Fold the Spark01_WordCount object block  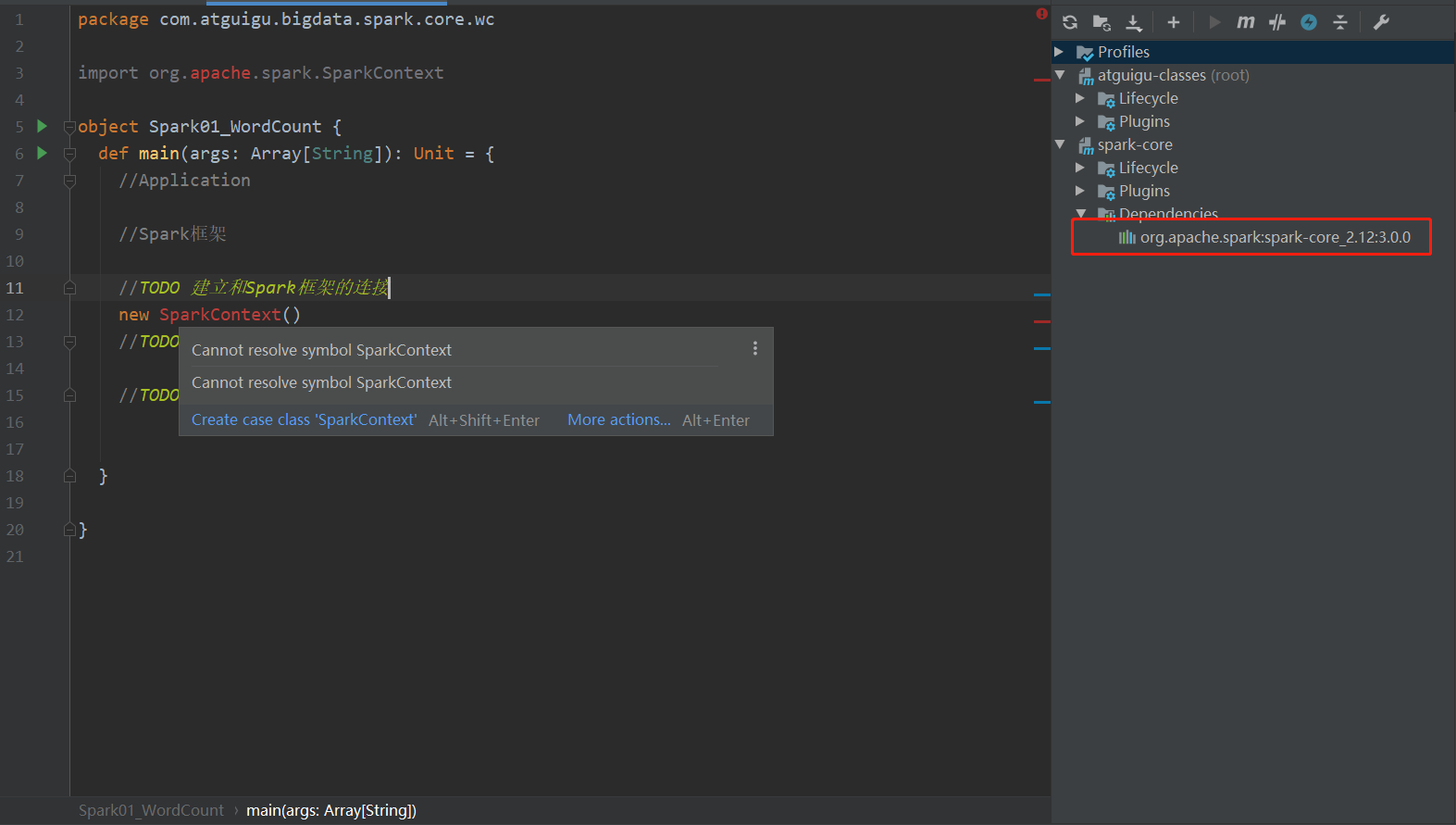(x=69, y=127)
